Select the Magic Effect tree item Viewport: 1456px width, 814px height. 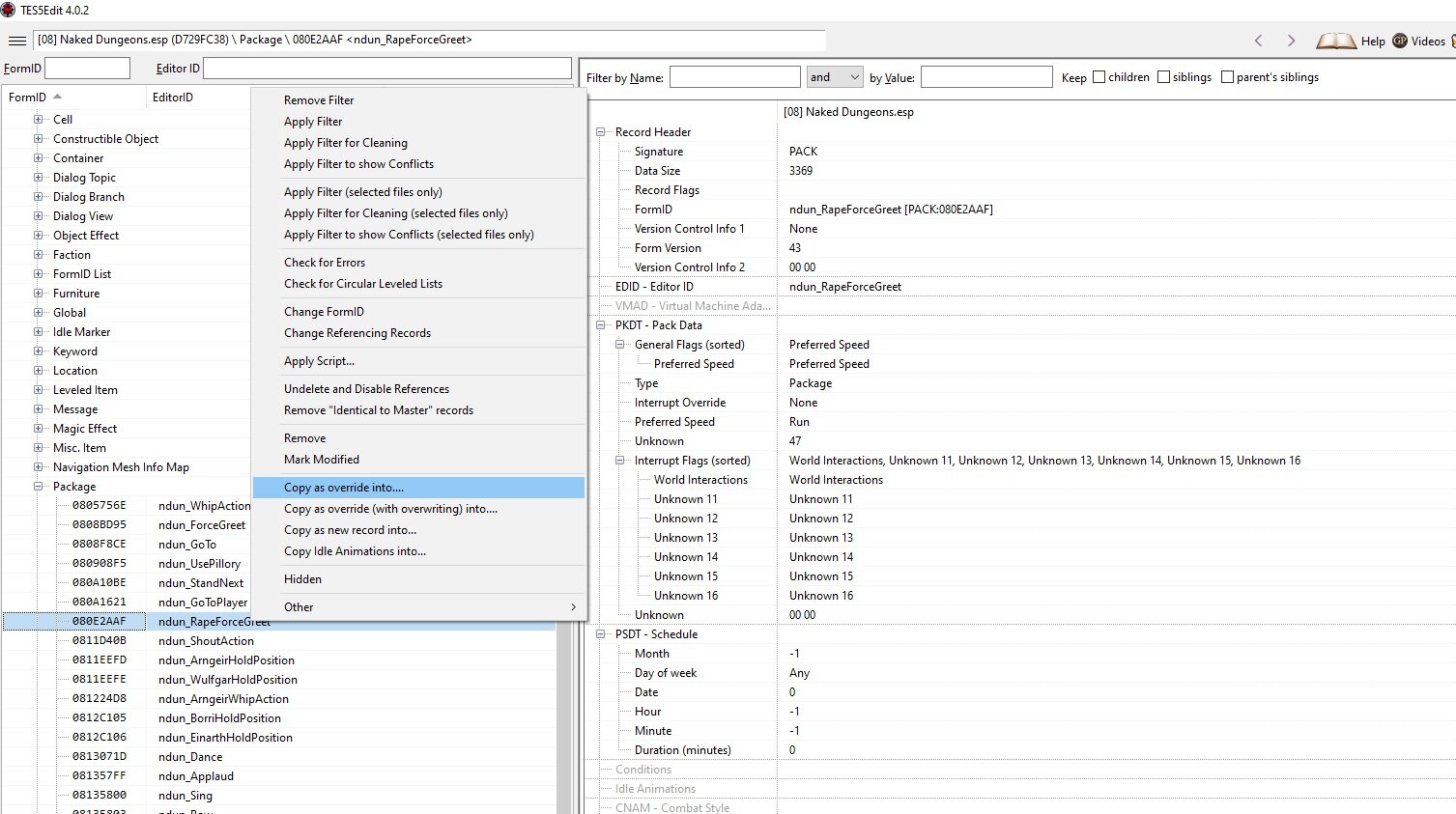[85, 429]
